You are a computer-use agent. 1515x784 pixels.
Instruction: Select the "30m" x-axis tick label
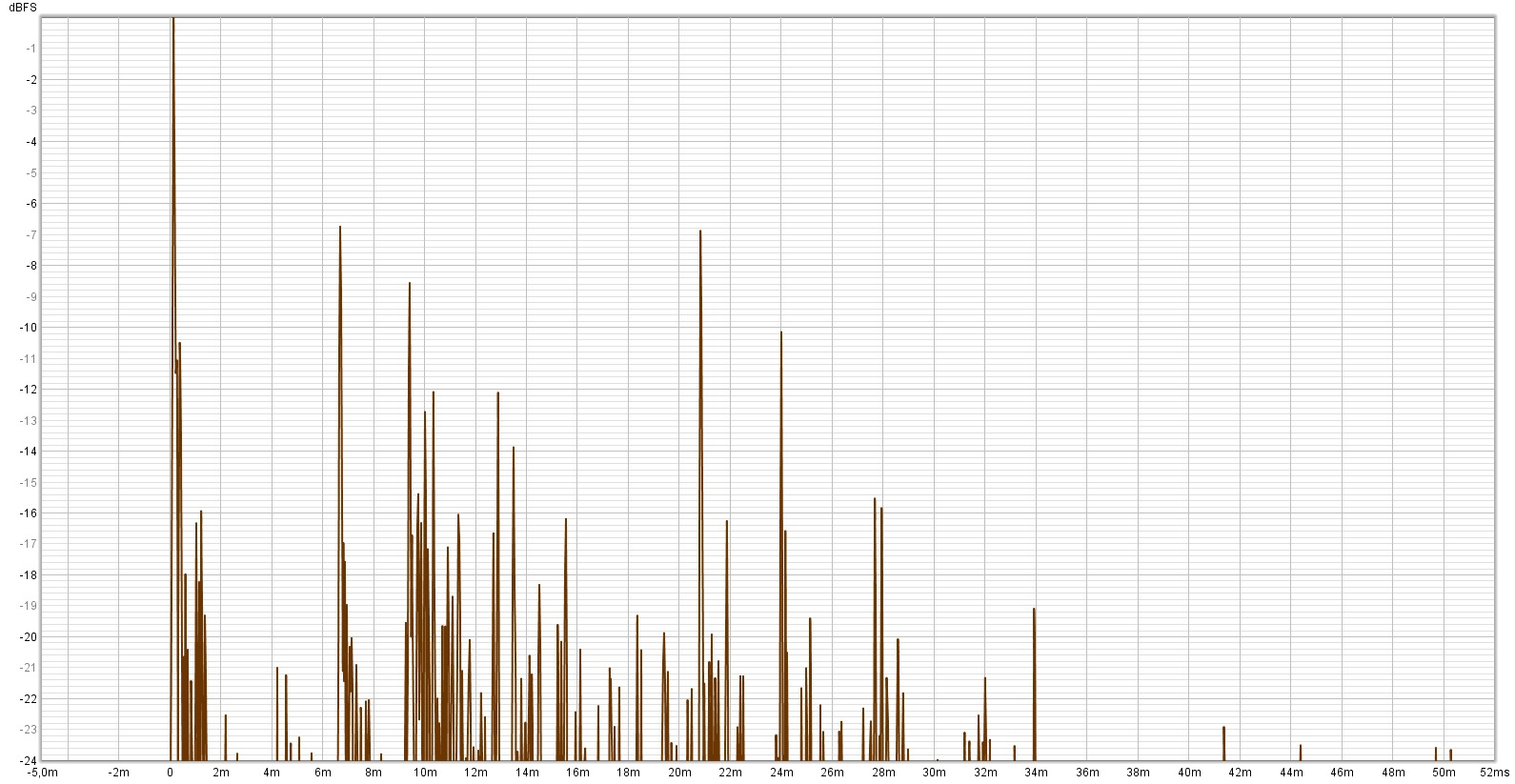tap(934, 773)
